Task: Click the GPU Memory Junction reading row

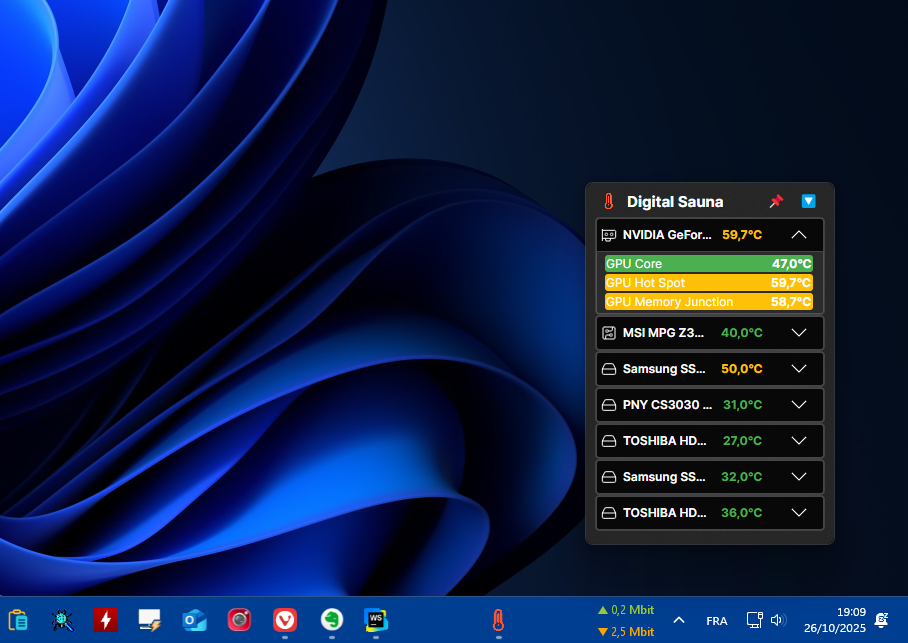Action: pos(708,302)
